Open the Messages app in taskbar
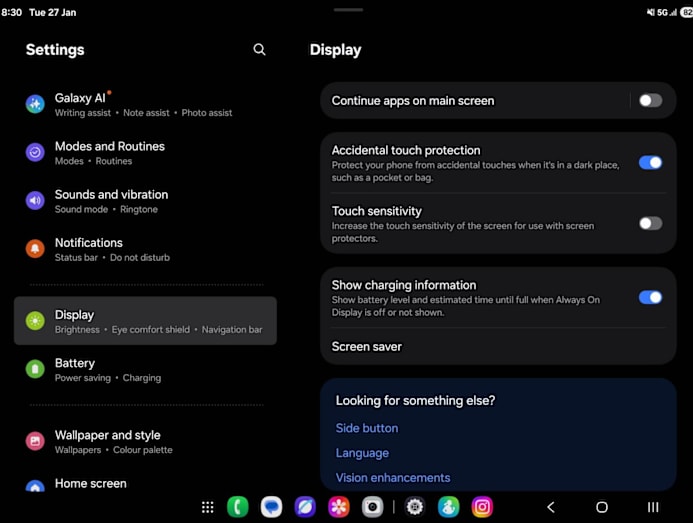 pos(271,507)
